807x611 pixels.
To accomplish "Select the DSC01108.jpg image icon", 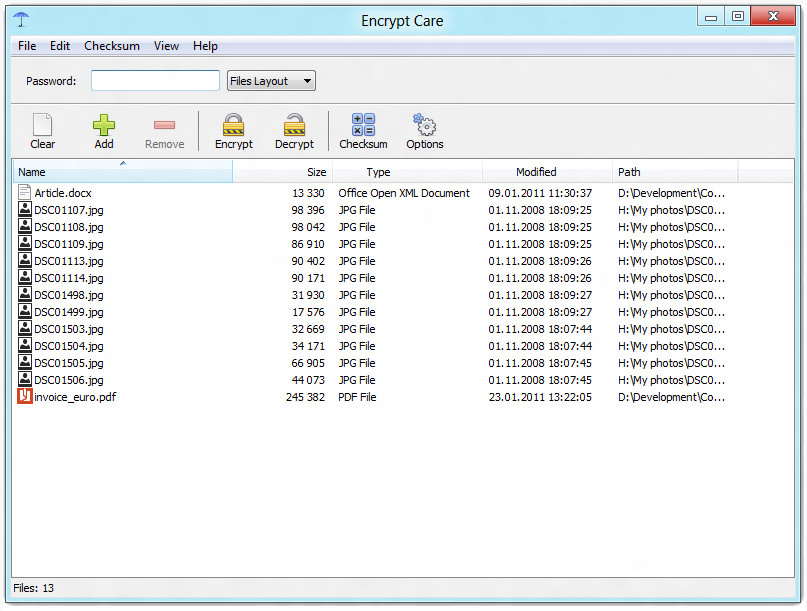I will click(x=25, y=226).
